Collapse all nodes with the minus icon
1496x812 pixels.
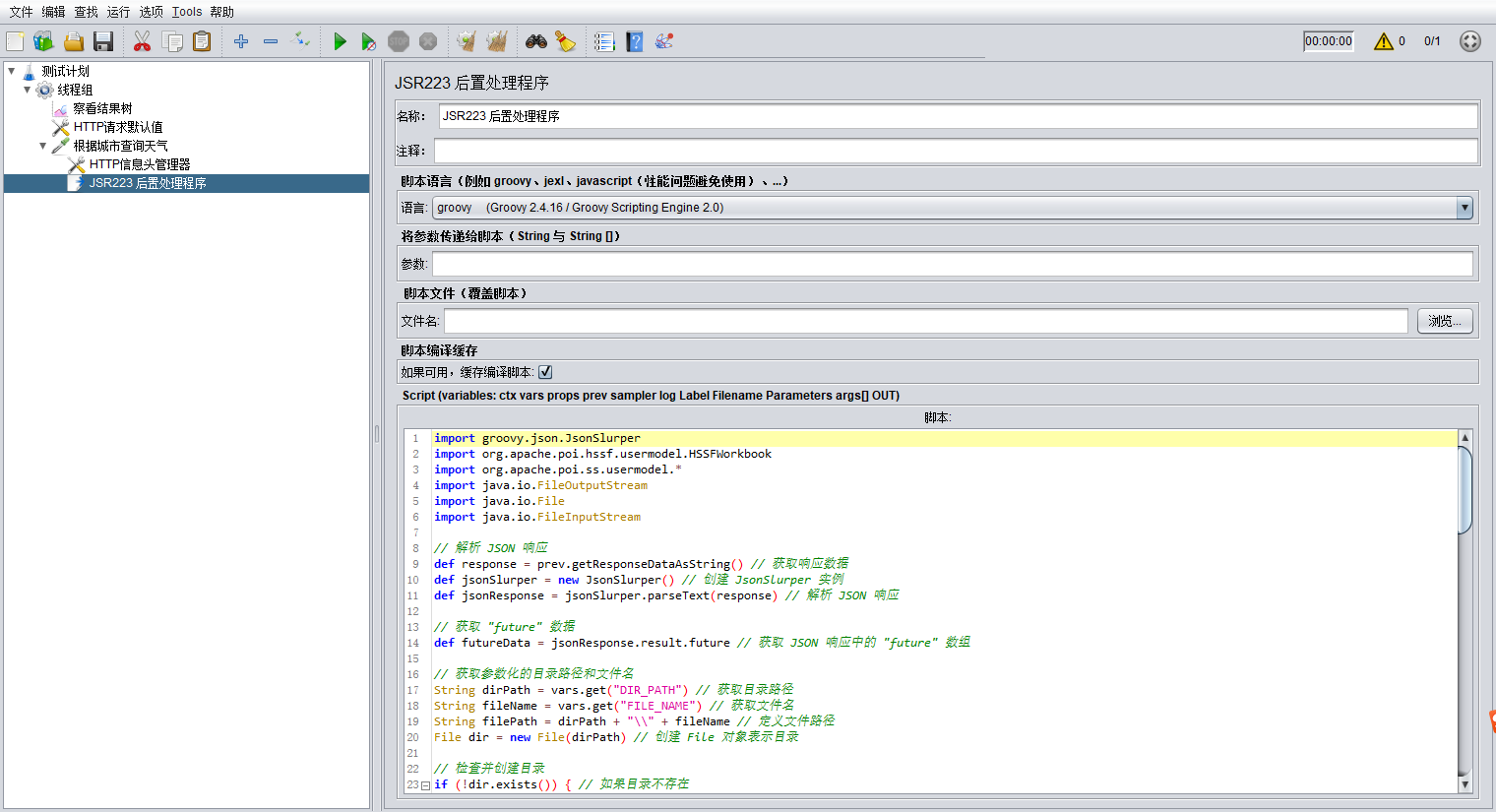271,41
